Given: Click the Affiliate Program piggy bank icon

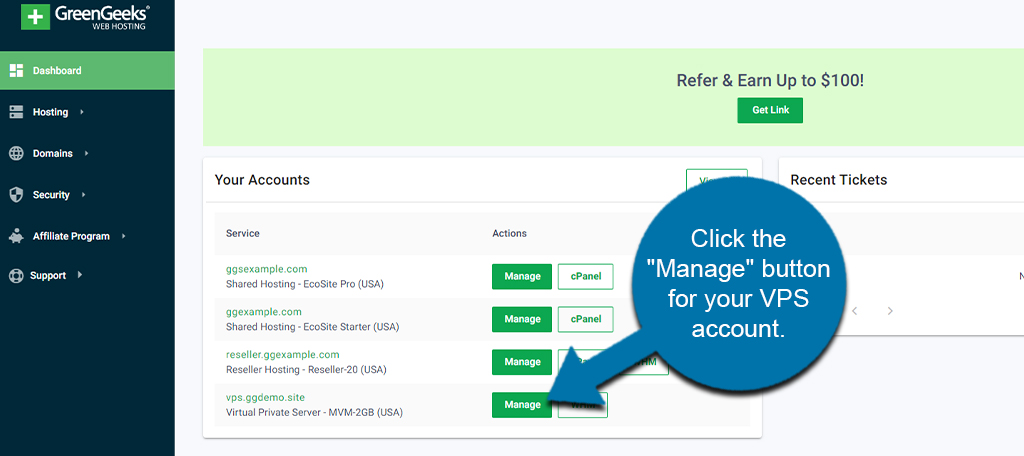Looking at the screenshot, I should [16, 236].
